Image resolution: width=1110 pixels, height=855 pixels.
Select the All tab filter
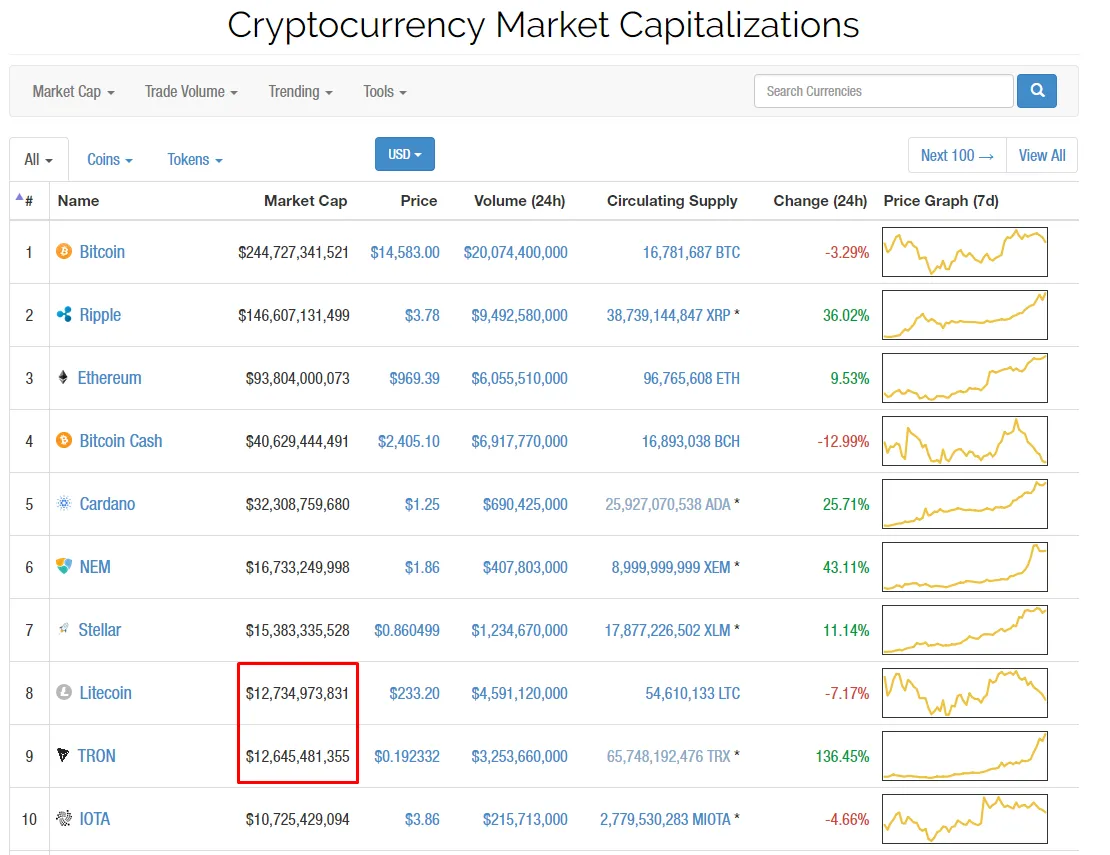38,159
